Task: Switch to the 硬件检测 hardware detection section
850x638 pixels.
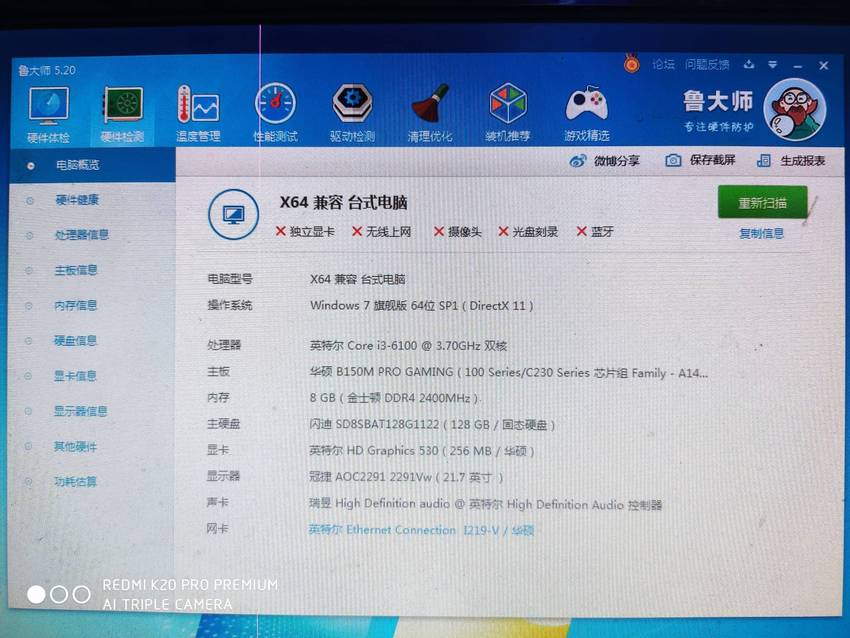Action: (123, 114)
